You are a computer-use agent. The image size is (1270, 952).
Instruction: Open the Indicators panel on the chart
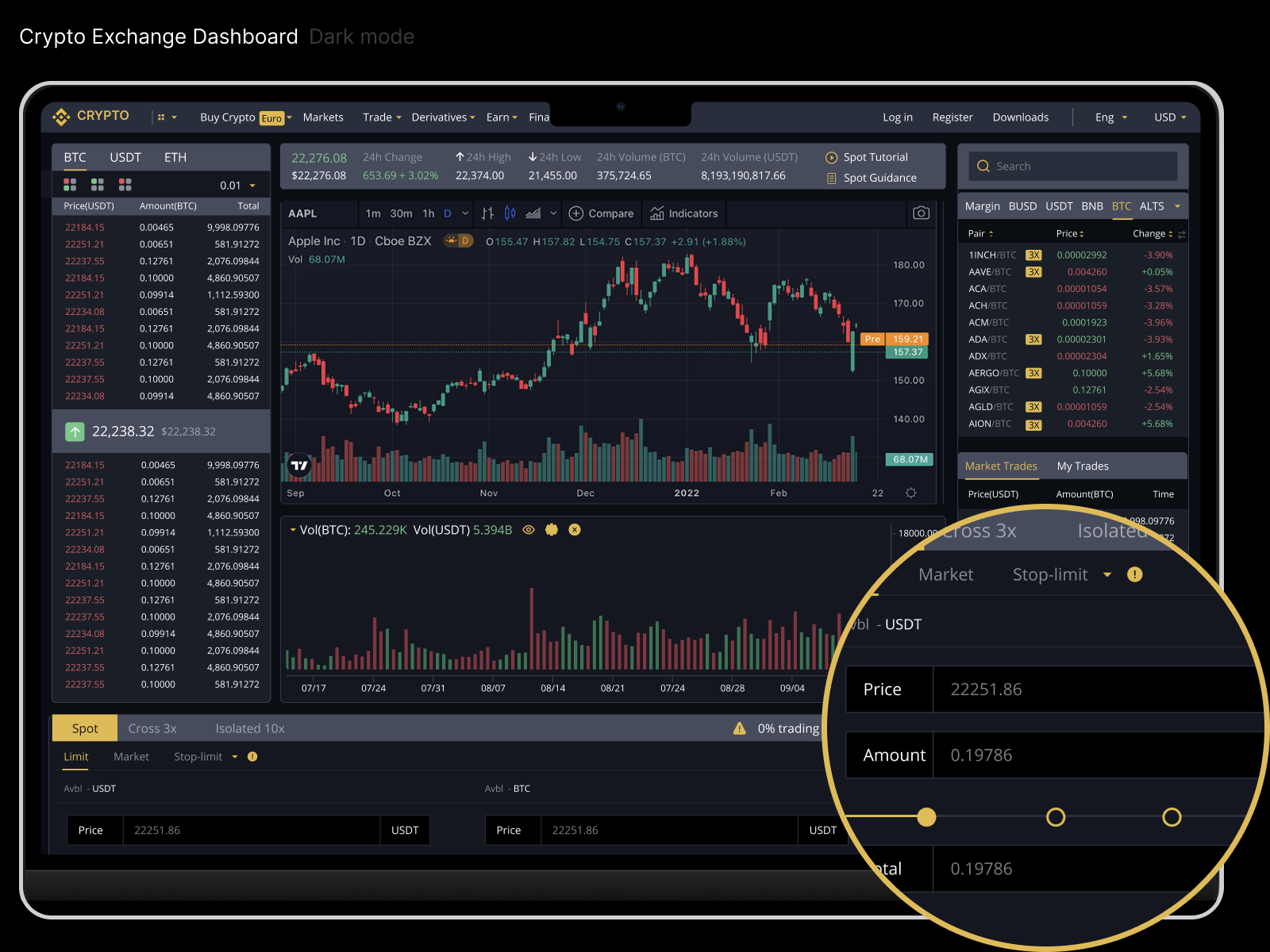coord(684,213)
